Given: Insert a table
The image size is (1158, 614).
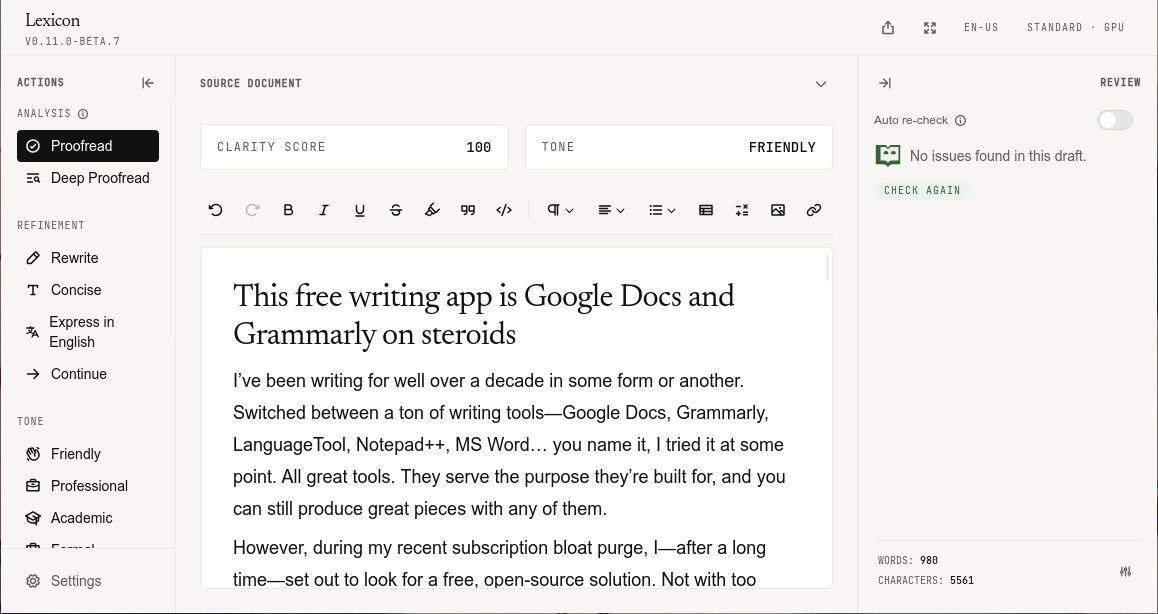Looking at the screenshot, I should pyautogui.click(x=705, y=211).
